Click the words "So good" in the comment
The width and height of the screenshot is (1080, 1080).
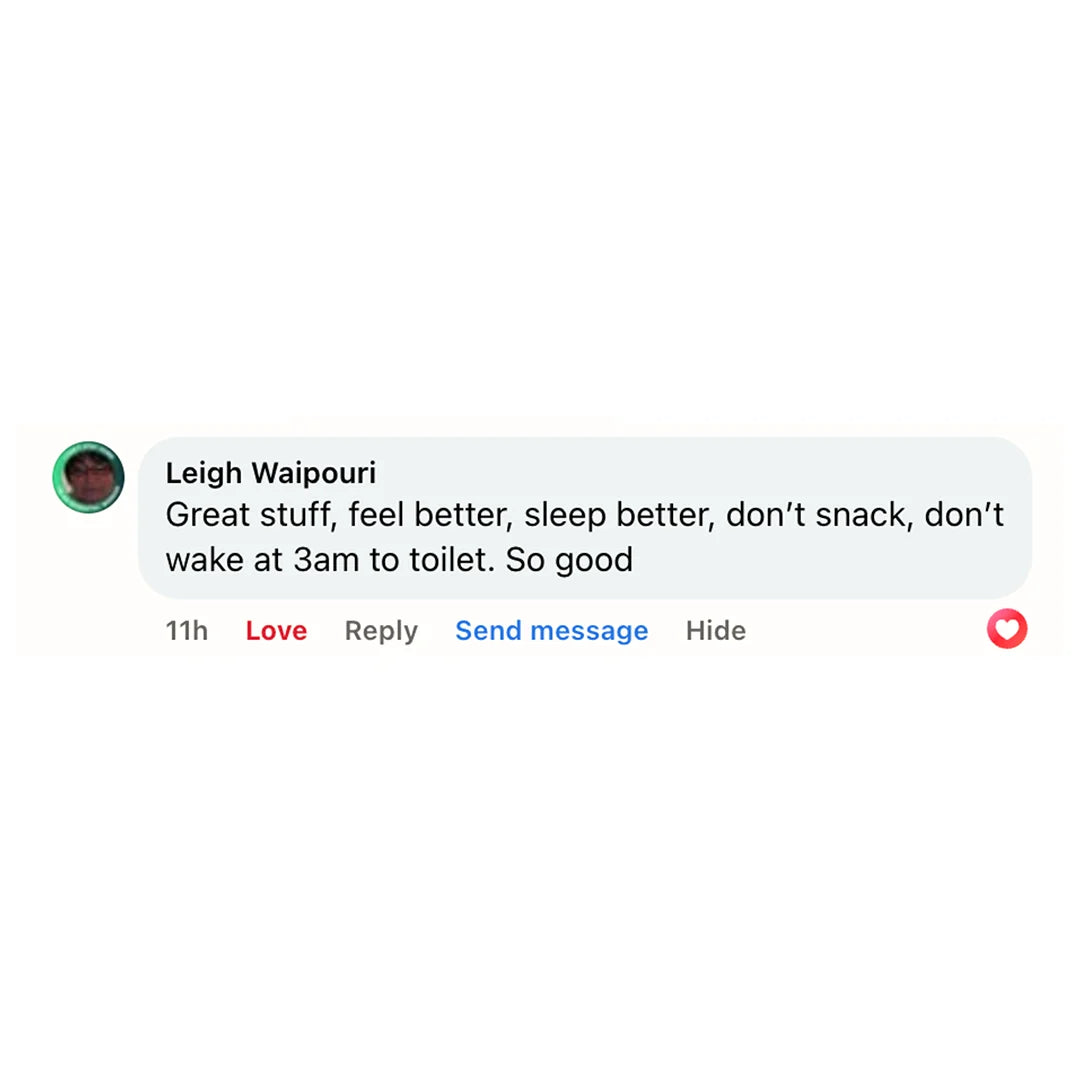pyautogui.click(x=569, y=560)
